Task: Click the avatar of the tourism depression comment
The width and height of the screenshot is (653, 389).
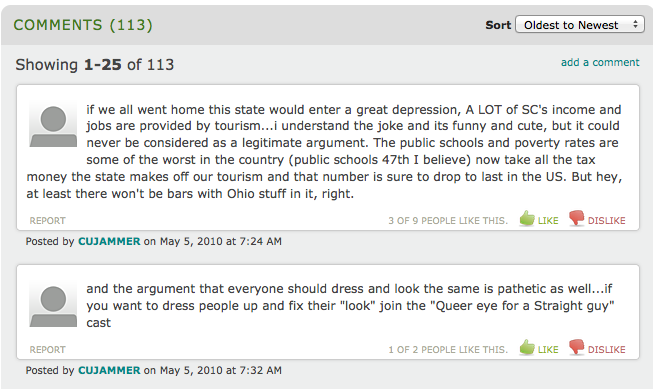Action: click(x=53, y=124)
